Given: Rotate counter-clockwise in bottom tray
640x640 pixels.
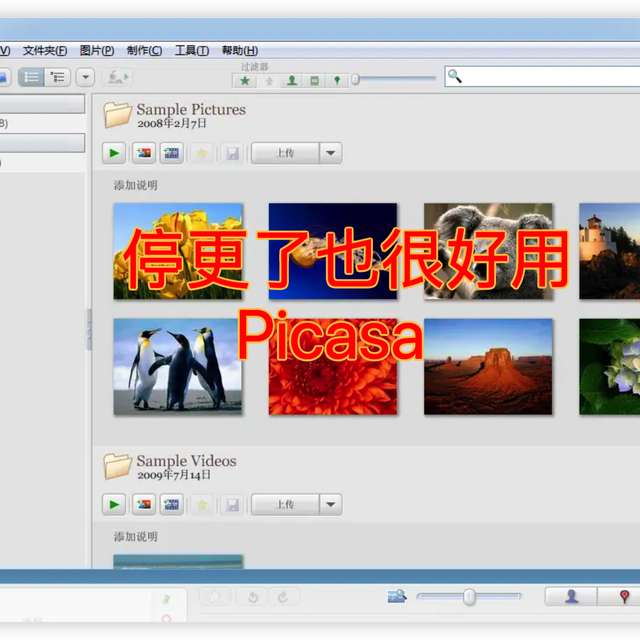Looking at the screenshot, I should pos(253,598).
